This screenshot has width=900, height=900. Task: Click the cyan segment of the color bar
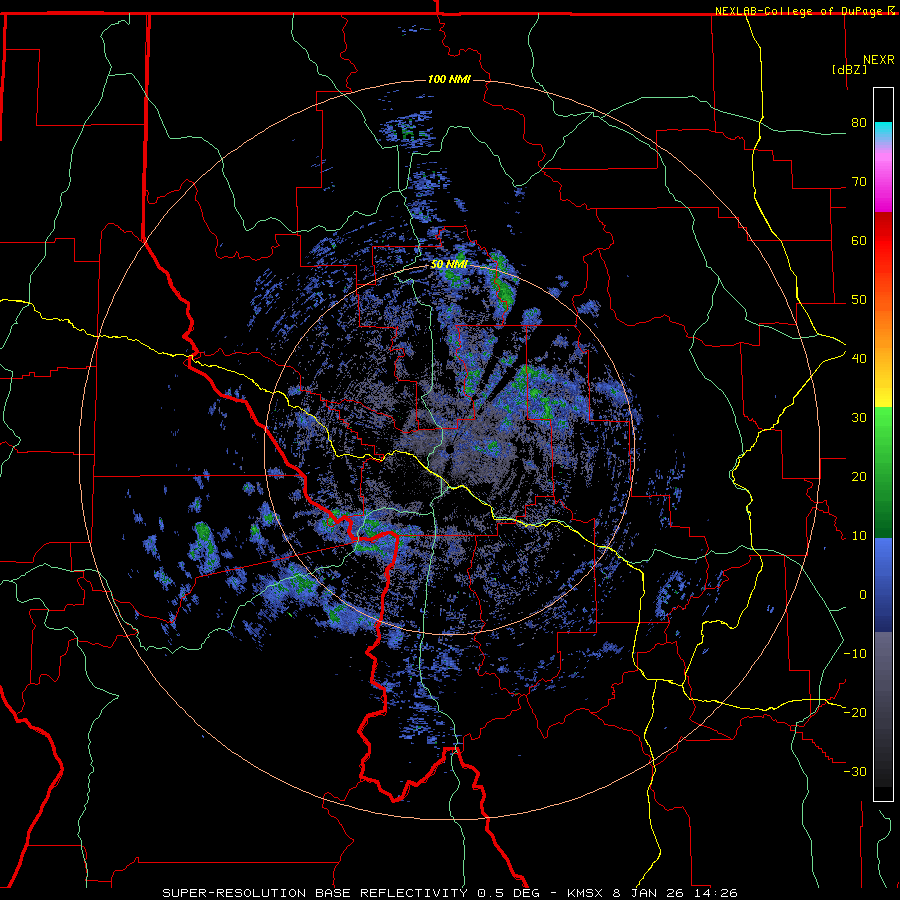tap(883, 132)
